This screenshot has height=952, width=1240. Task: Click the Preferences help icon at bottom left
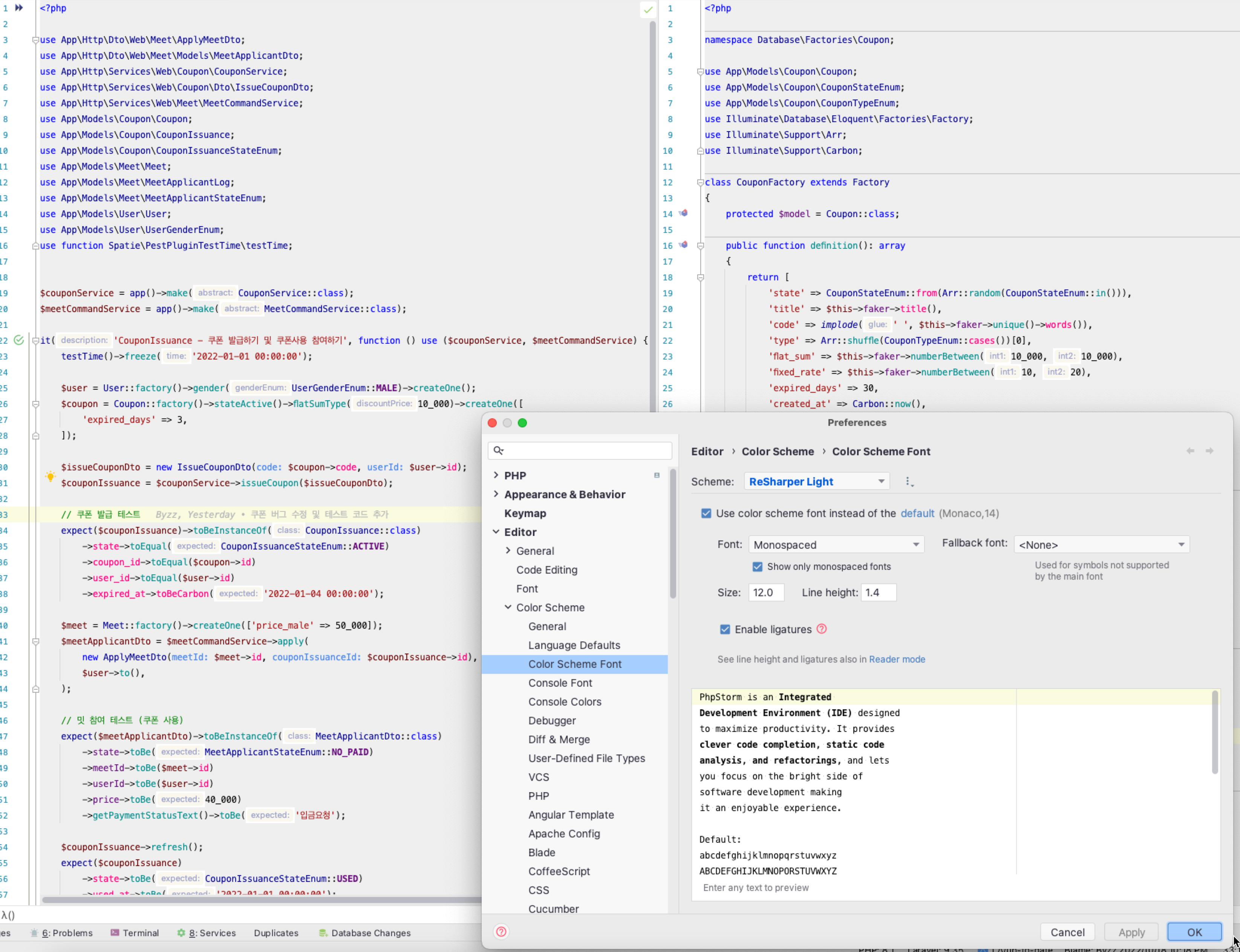coord(501,932)
